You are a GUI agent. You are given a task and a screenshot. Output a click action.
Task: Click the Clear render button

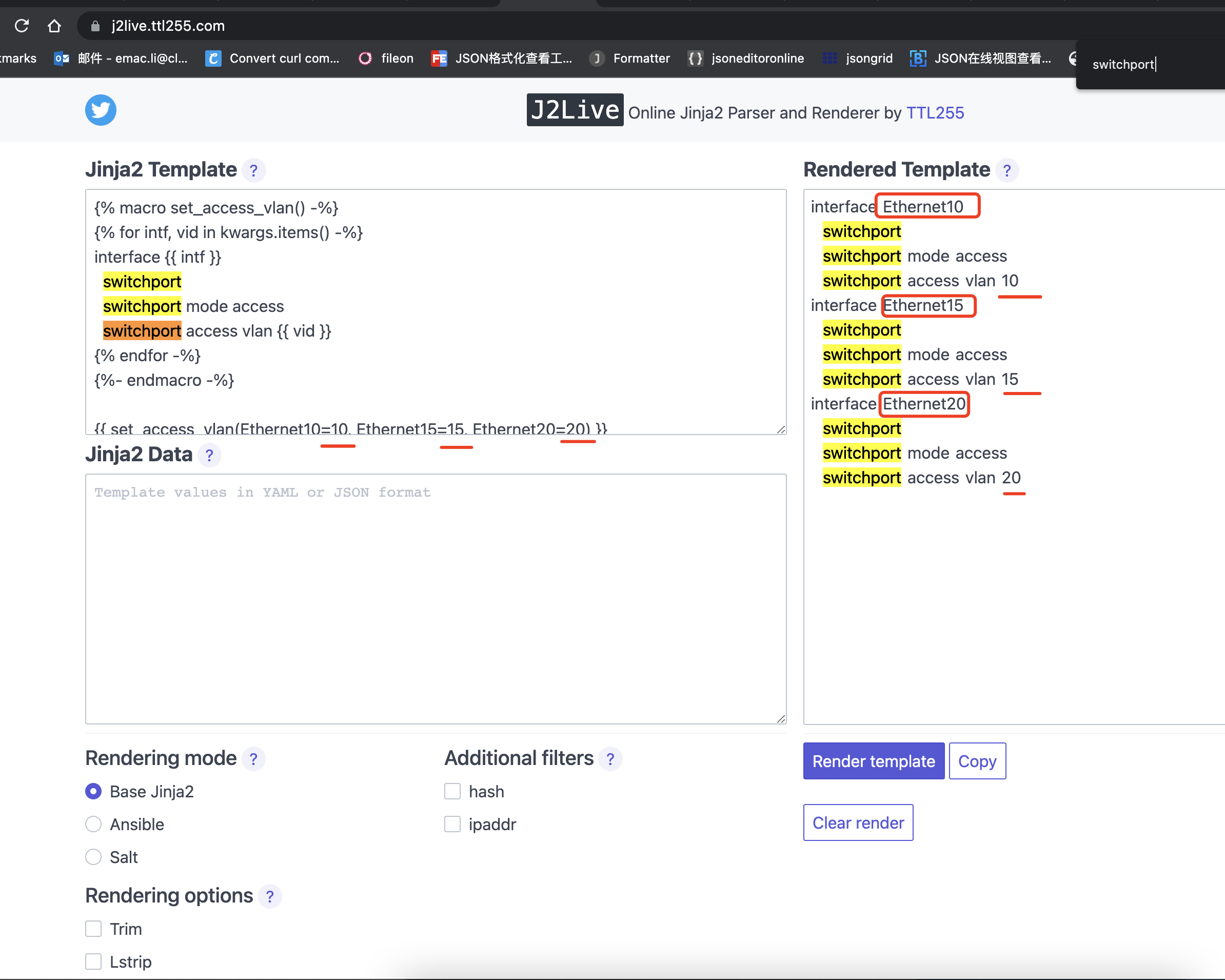tap(857, 822)
